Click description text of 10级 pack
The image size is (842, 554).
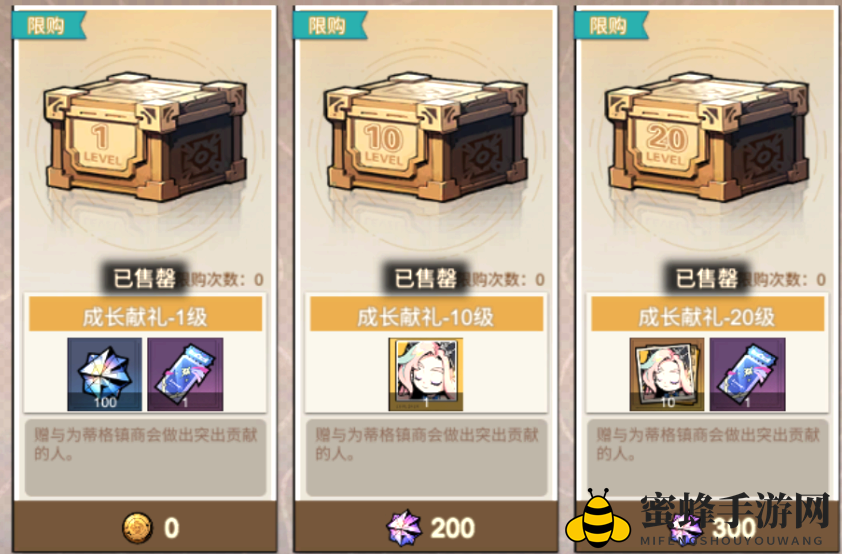426,444
